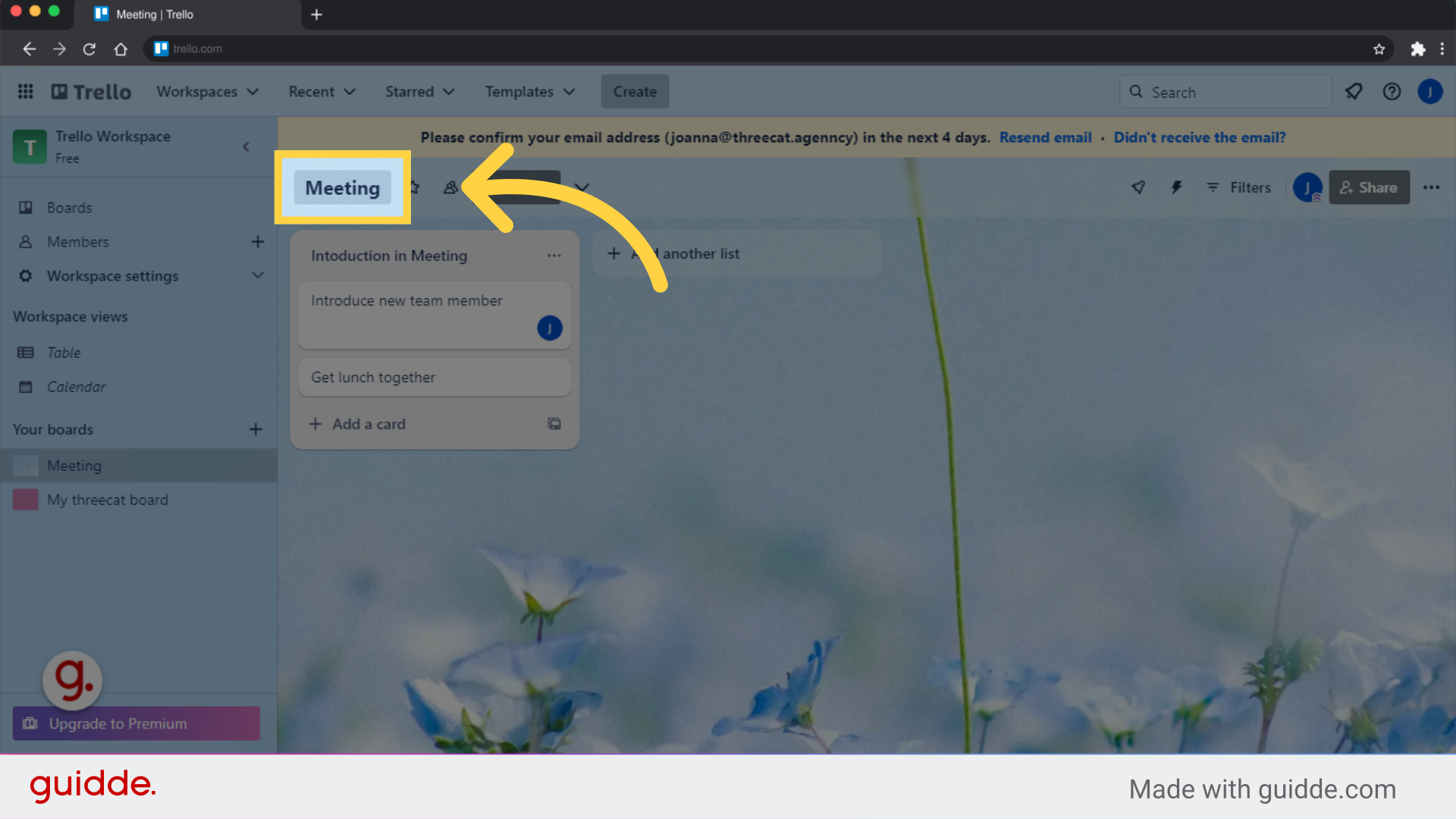1456x819 pixels.
Task: Collapse the Workspace settings section
Action: point(258,275)
